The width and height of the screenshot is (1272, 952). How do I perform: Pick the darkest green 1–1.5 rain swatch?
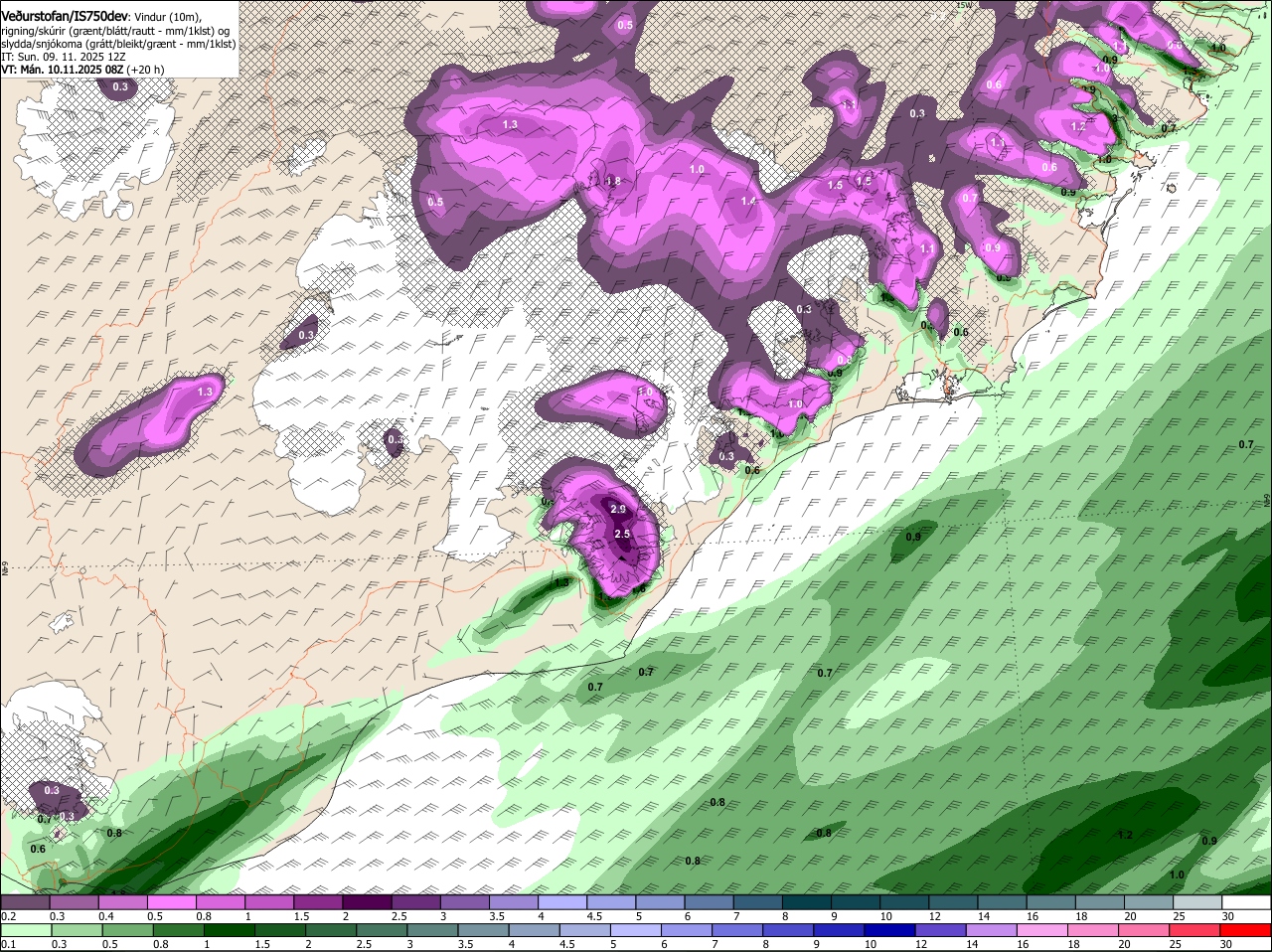click(x=230, y=930)
